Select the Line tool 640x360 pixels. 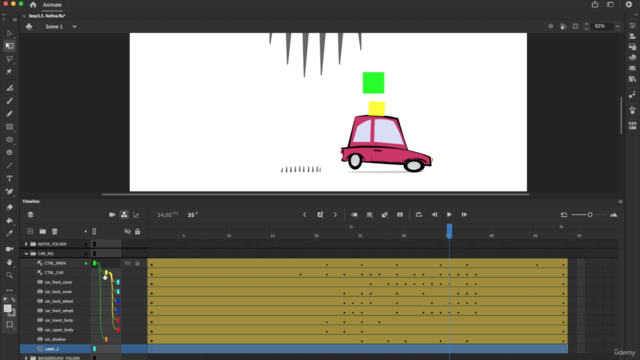point(9,166)
